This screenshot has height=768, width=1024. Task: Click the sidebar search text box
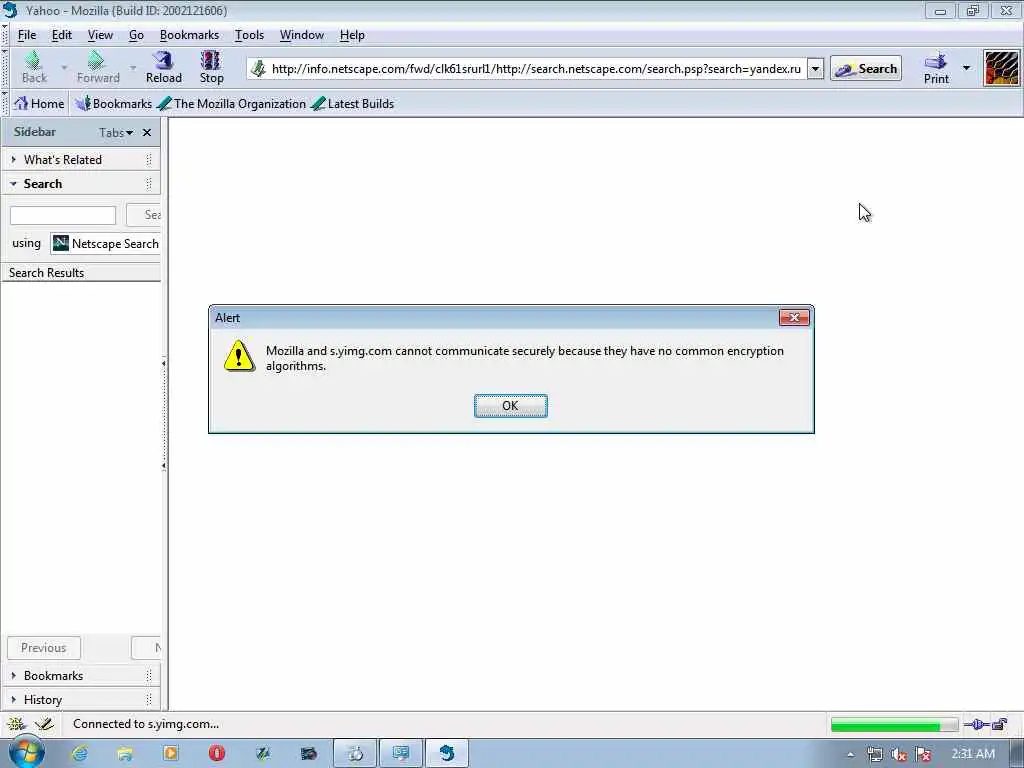[63, 215]
